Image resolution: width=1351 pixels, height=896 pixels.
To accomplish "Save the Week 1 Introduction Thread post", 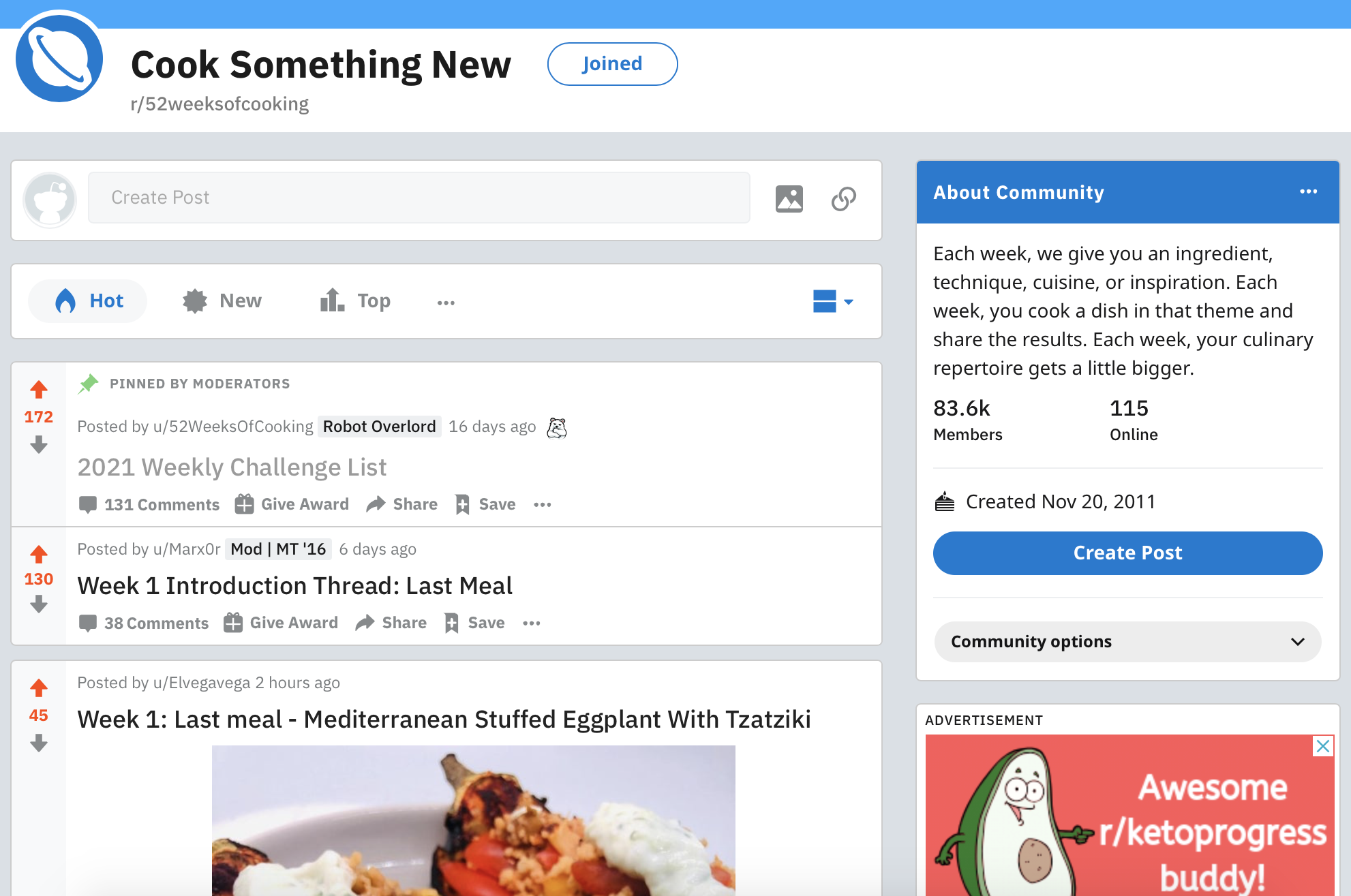I will click(x=475, y=623).
